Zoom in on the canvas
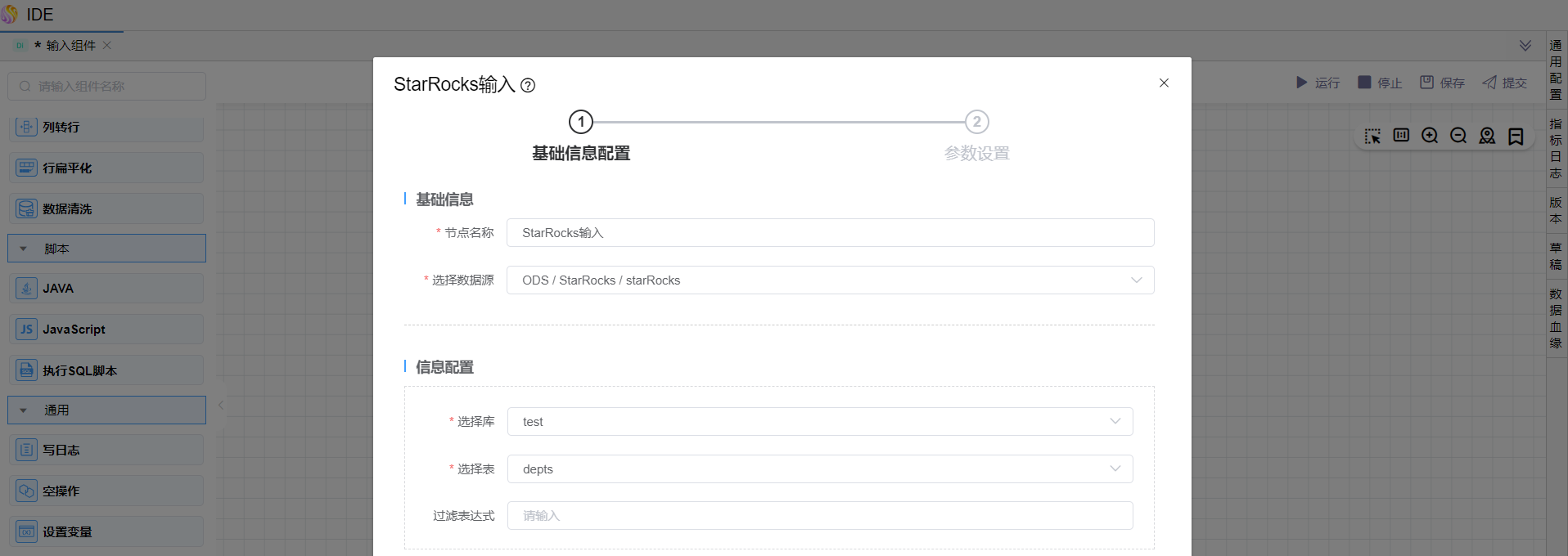 (x=1430, y=136)
